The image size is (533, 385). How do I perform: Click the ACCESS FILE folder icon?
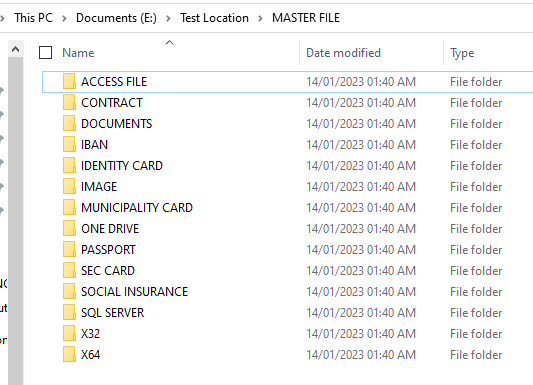point(69,82)
